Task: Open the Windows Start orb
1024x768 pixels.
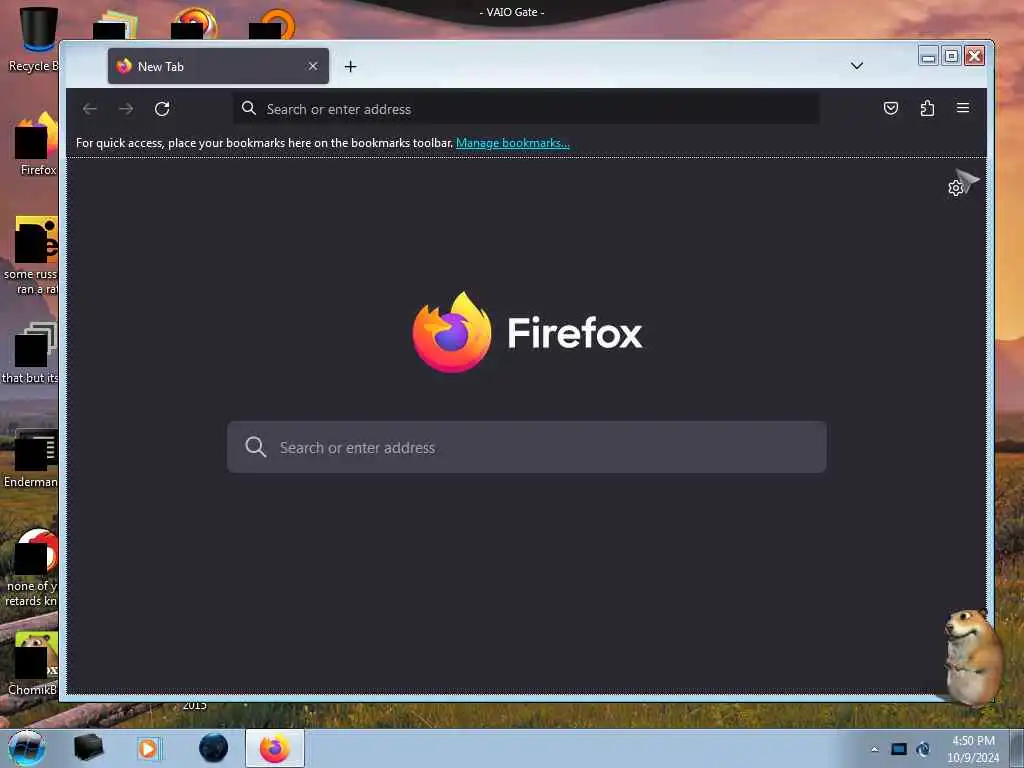Action: 27,748
